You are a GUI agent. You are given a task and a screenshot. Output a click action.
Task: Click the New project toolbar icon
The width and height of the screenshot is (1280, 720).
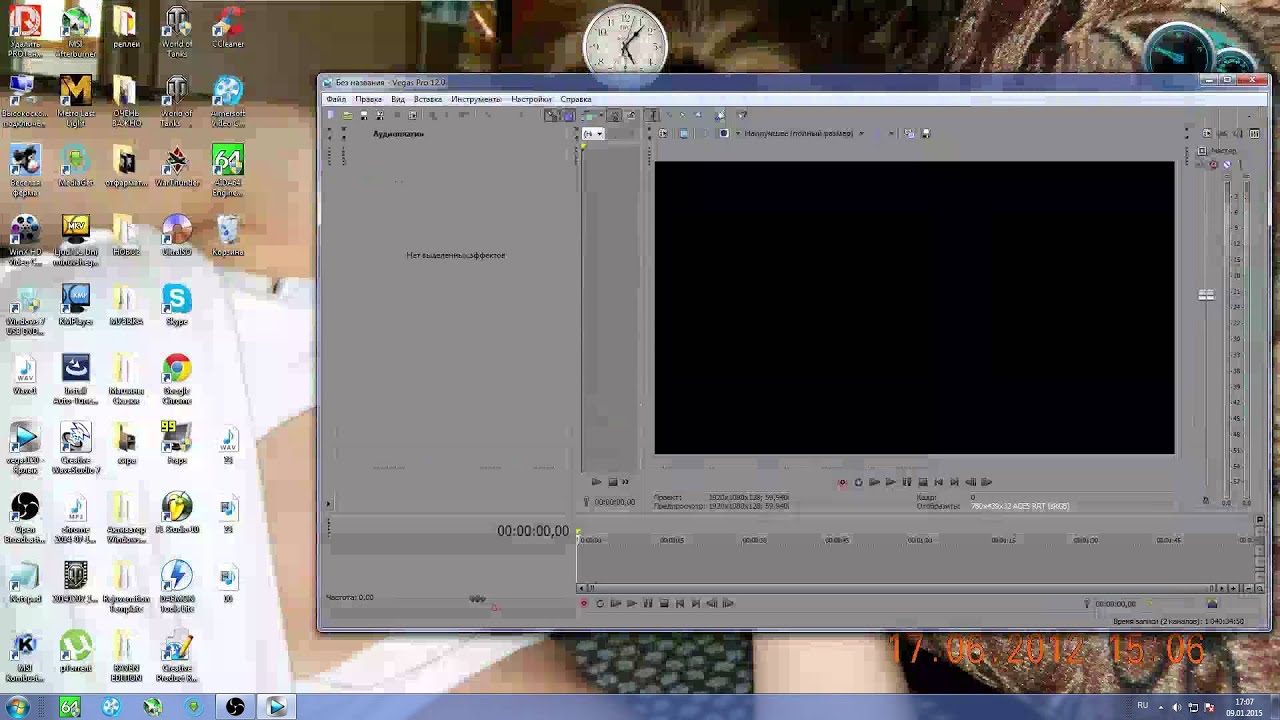pos(329,115)
